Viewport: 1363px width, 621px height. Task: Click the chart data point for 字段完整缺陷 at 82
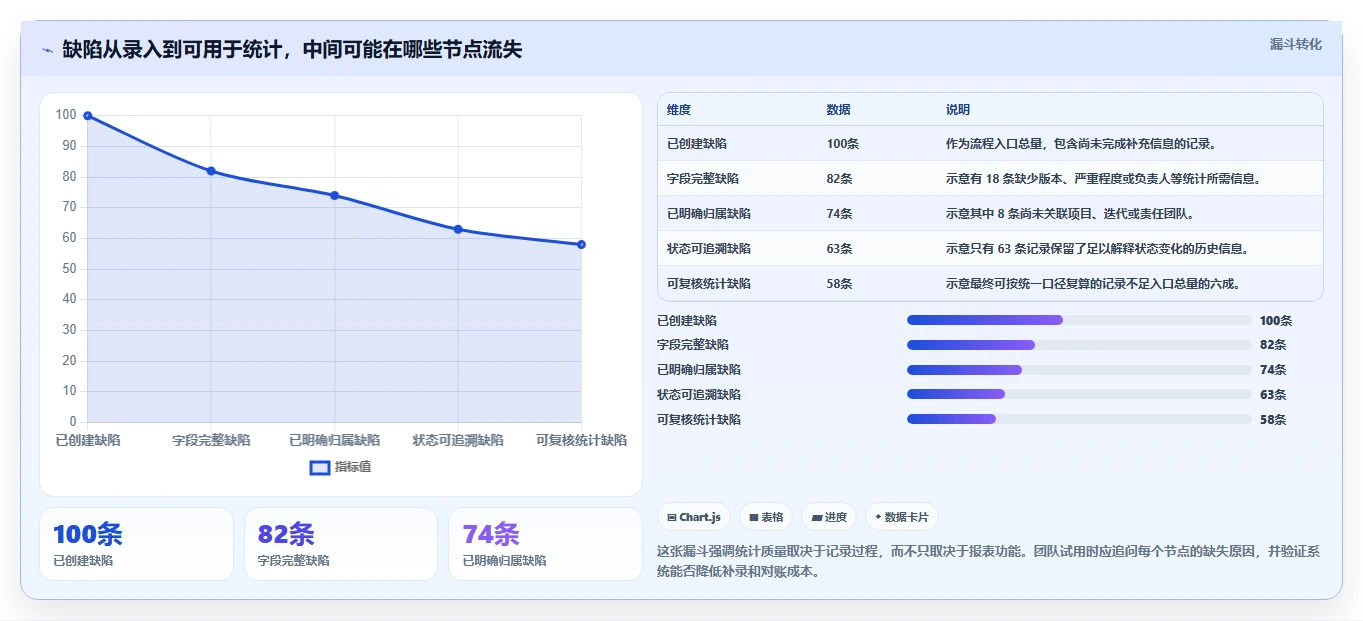(x=211, y=171)
